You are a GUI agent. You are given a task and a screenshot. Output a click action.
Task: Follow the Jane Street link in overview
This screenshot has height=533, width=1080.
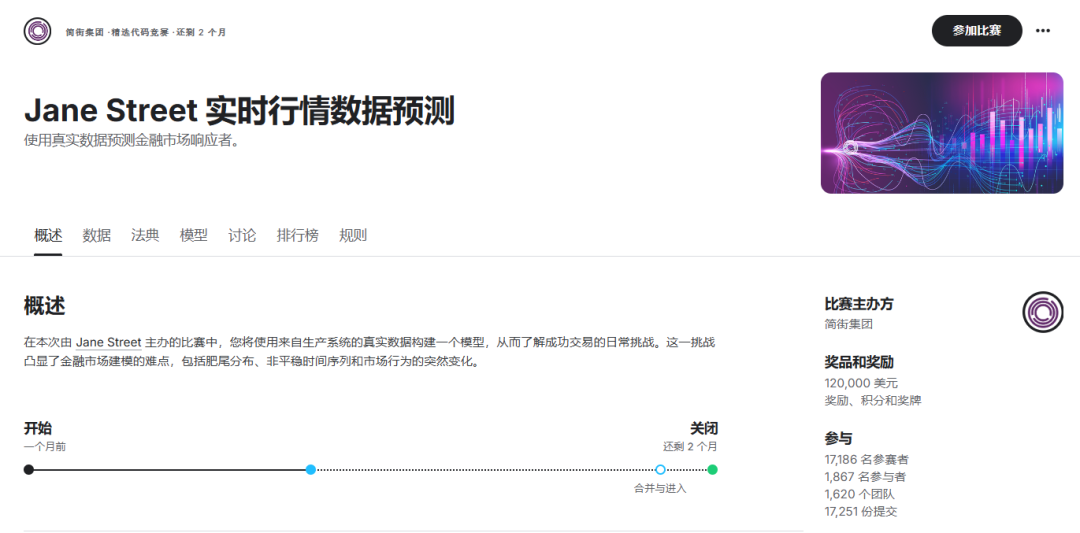point(109,342)
